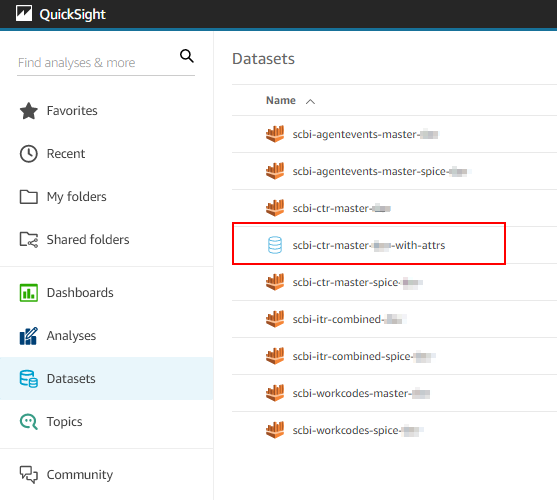Click the Community chat icon
Viewport: 557px width, 500px height.
pos(28,475)
